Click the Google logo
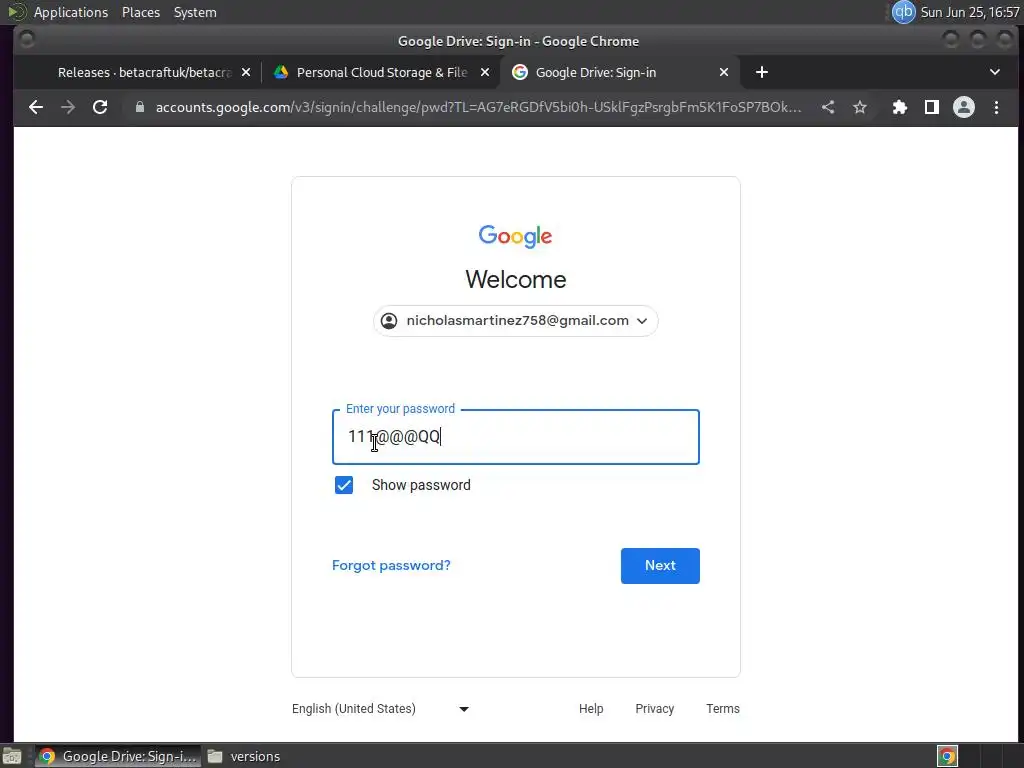The image size is (1024, 768). pos(515,236)
